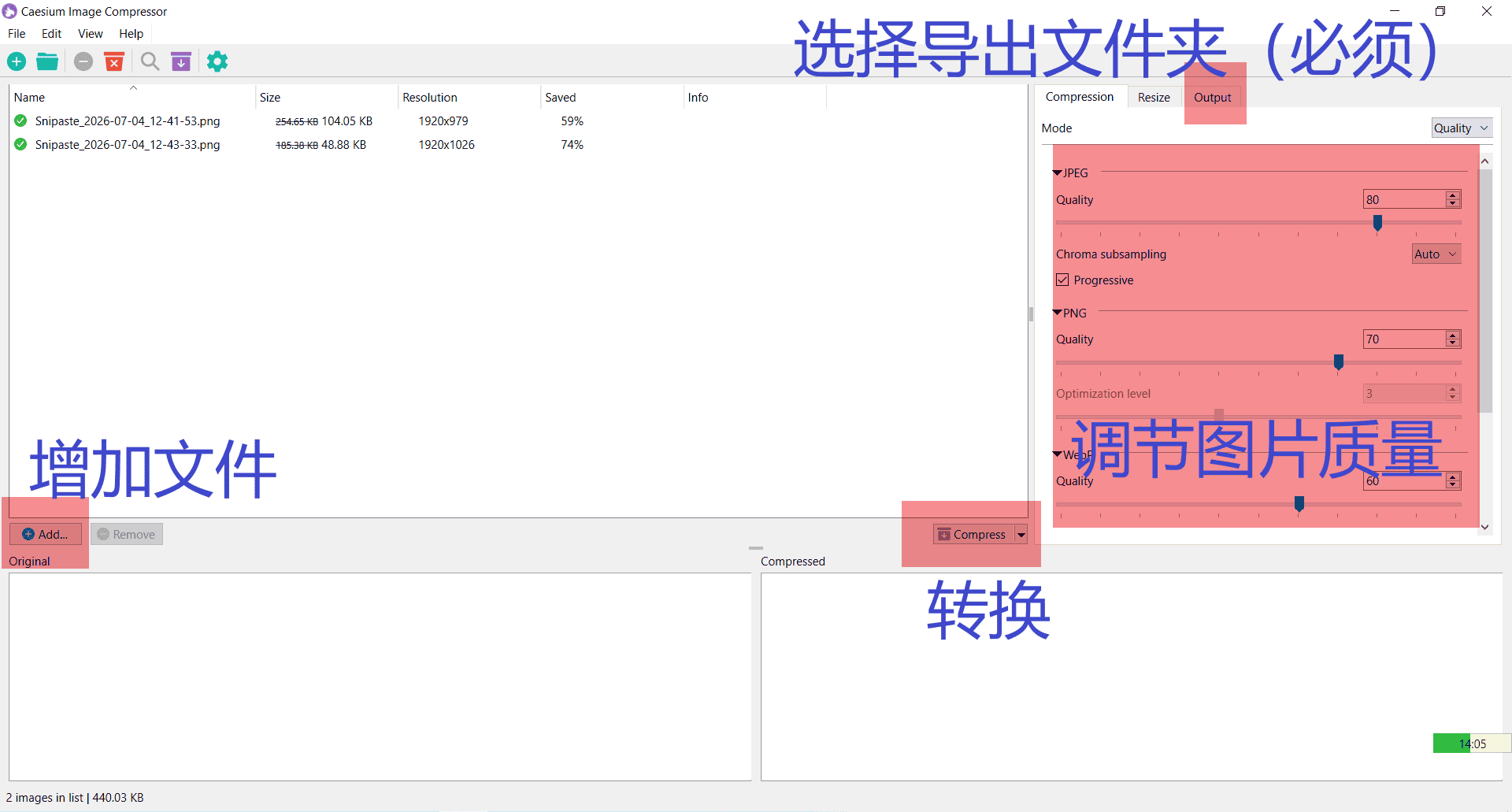The height and width of the screenshot is (812, 1512).
Task: Decrease JPEG quality with the down stepper arrow
Action: pyautogui.click(x=1453, y=204)
